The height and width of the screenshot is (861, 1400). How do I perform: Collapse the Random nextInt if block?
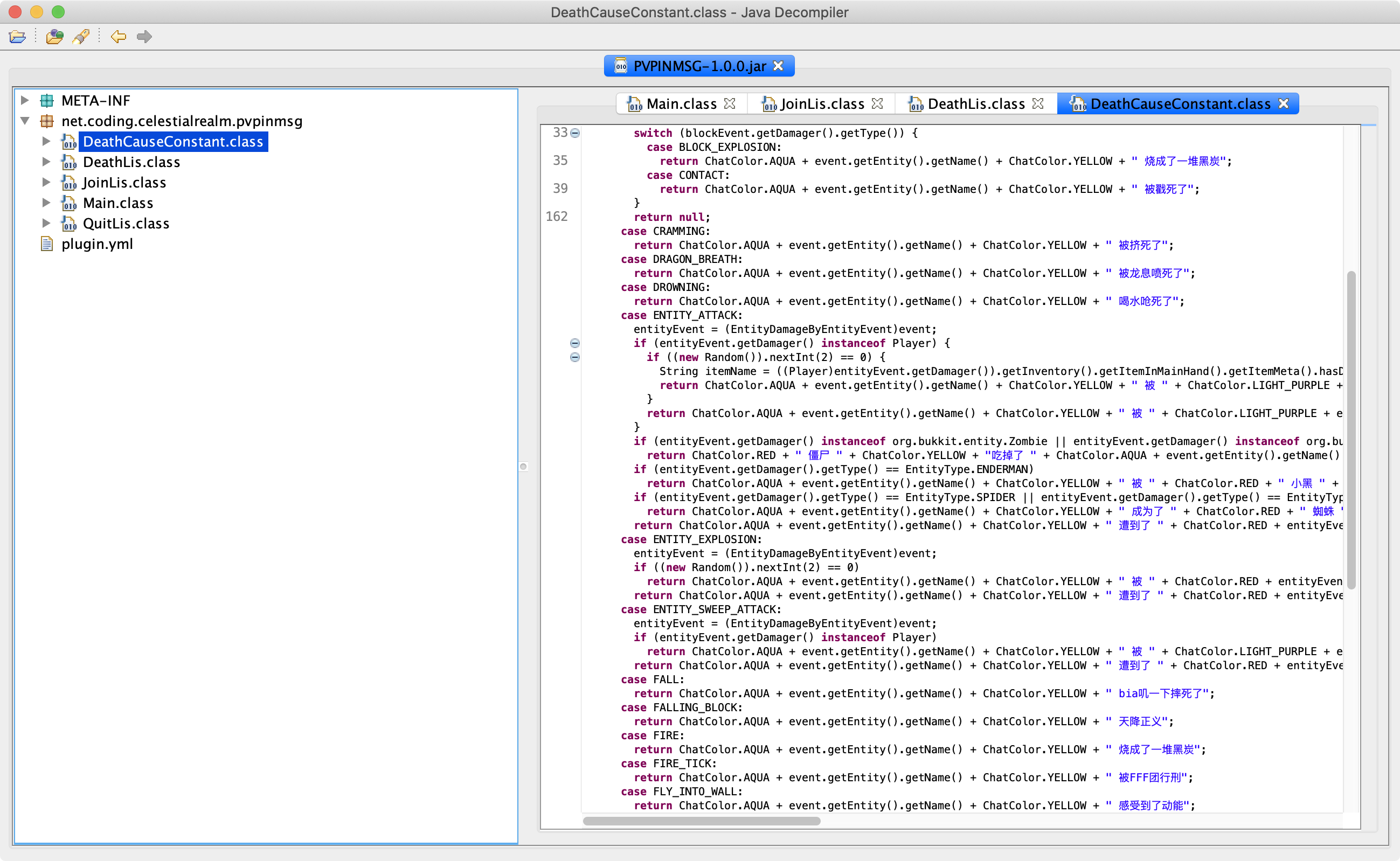tap(574, 358)
